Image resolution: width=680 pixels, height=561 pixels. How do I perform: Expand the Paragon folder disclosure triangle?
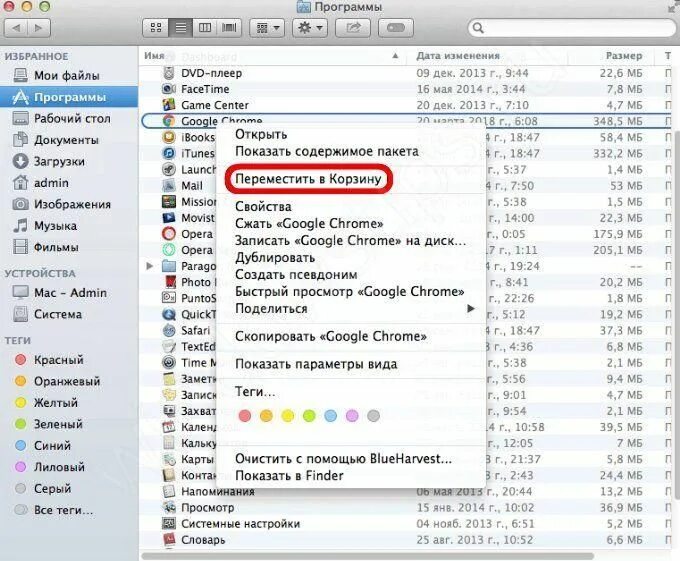(150, 266)
